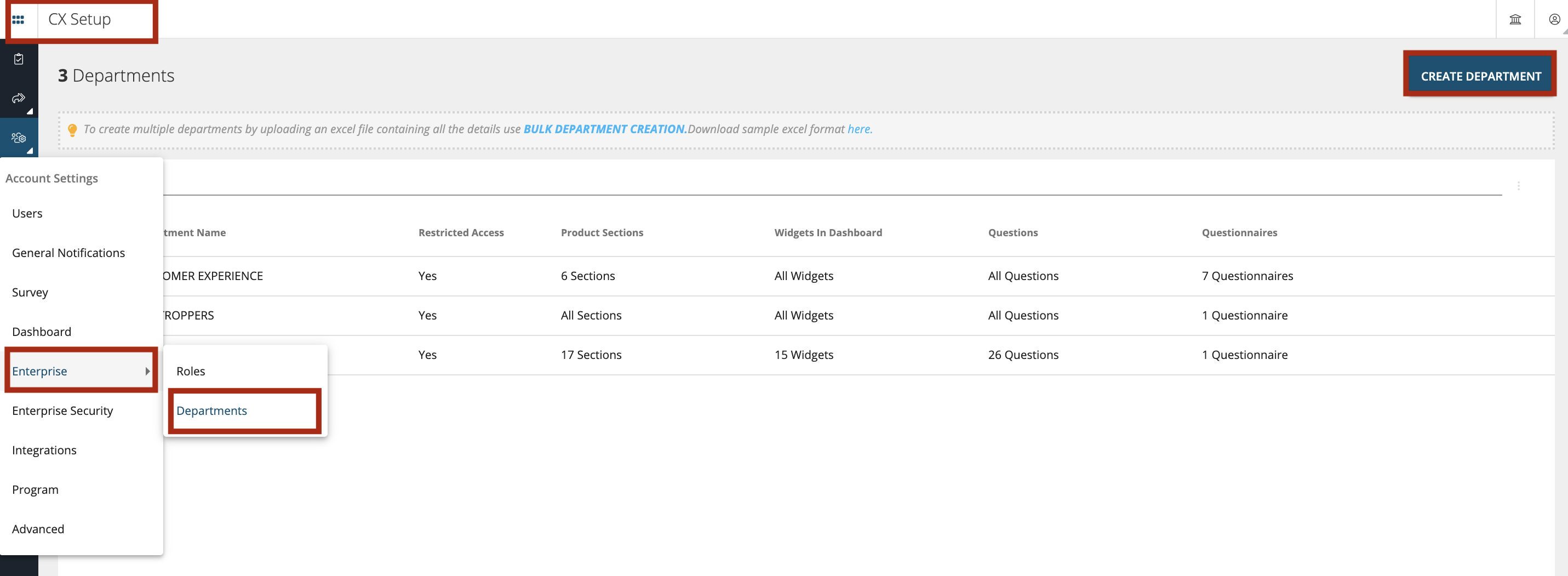Image resolution: width=1568 pixels, height=576 pixels.
Task: Download sample excel via here link
Action: coord(860,129)
